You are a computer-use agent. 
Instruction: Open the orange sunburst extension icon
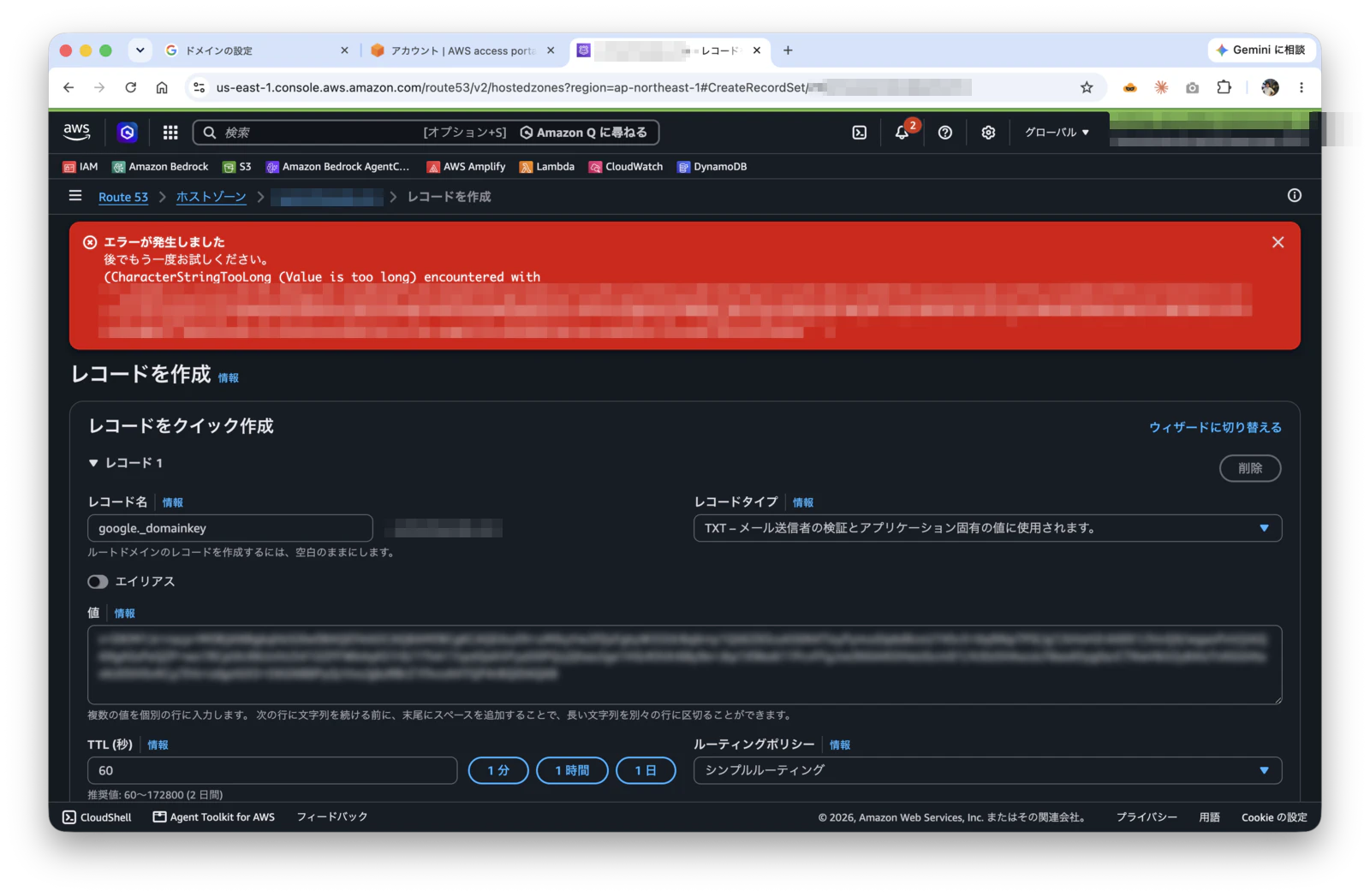tap(1161, 87)
